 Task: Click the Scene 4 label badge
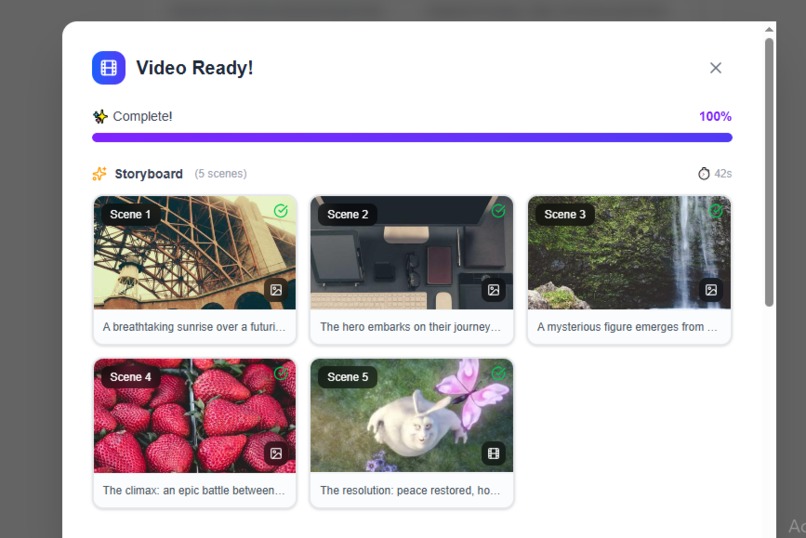(x=130, y=377)
